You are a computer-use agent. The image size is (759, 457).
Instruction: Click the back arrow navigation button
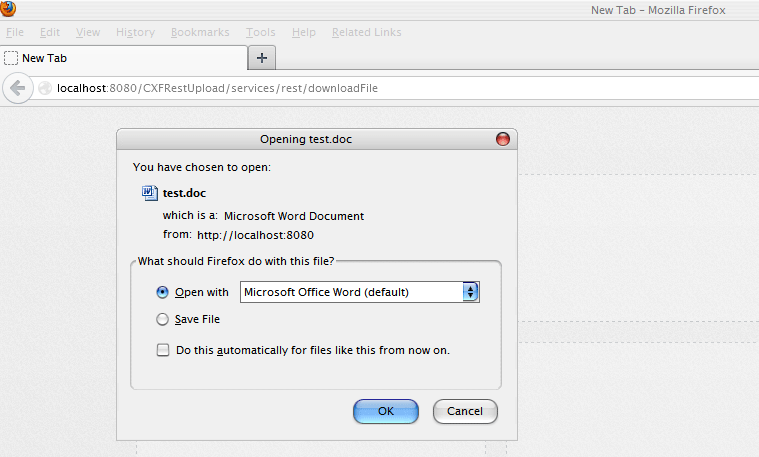pyautogui.click(x=17, y=88)
